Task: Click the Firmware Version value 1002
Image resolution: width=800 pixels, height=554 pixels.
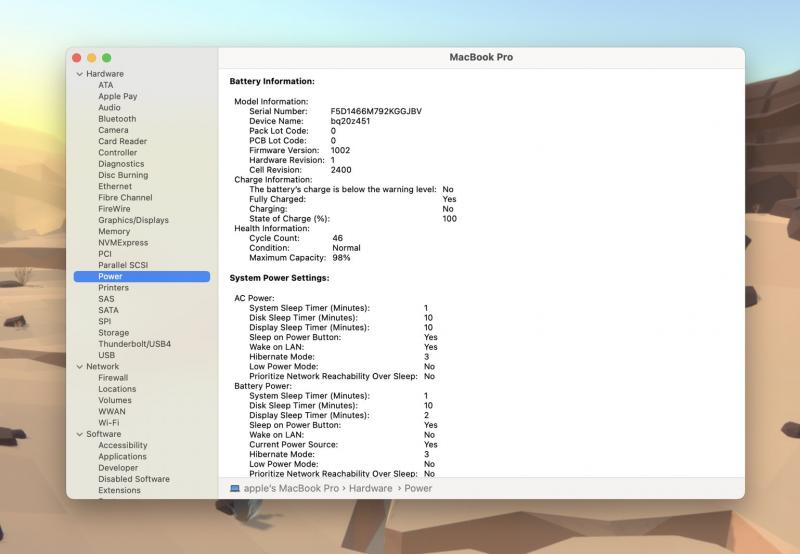Action: click(x=340, y=150)
